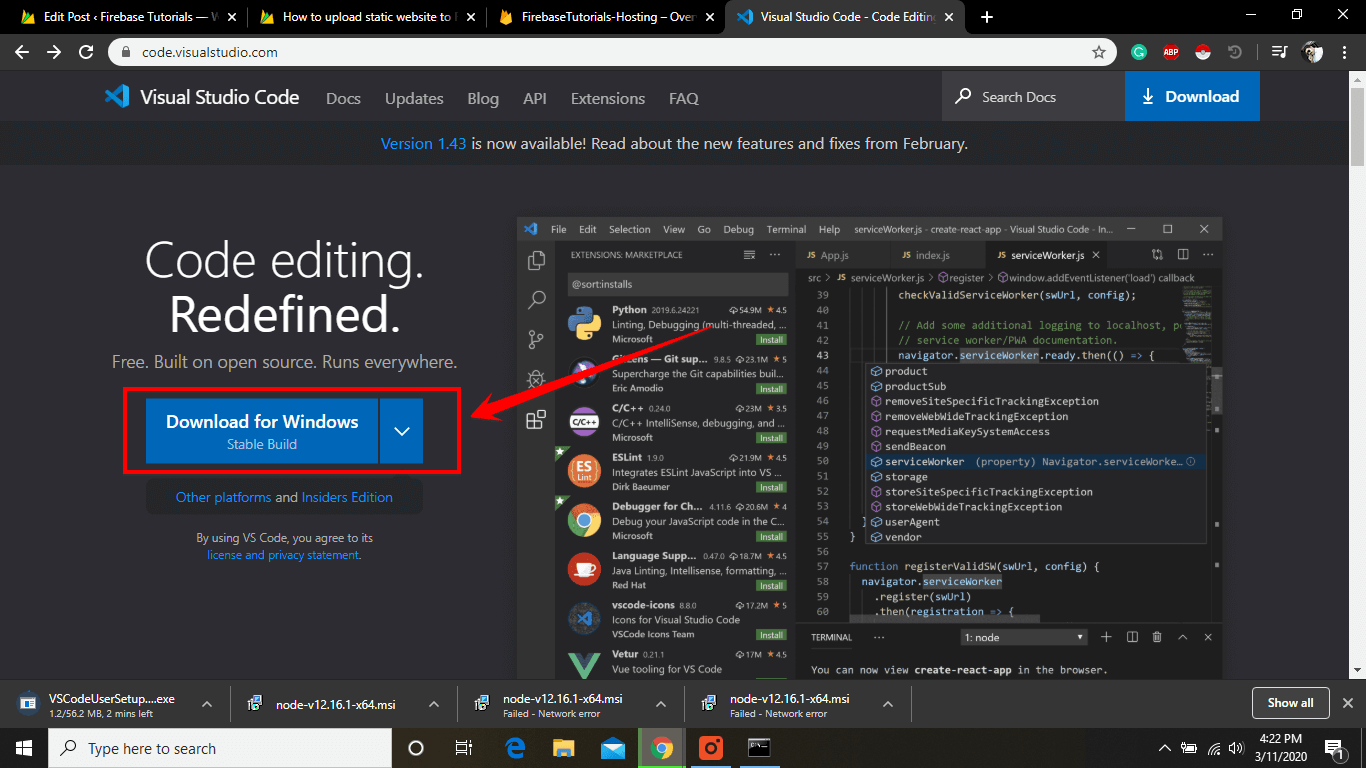Open the FAQ menu item
The width and height of the screenshot is (1366, 768).
pos(684,98)
